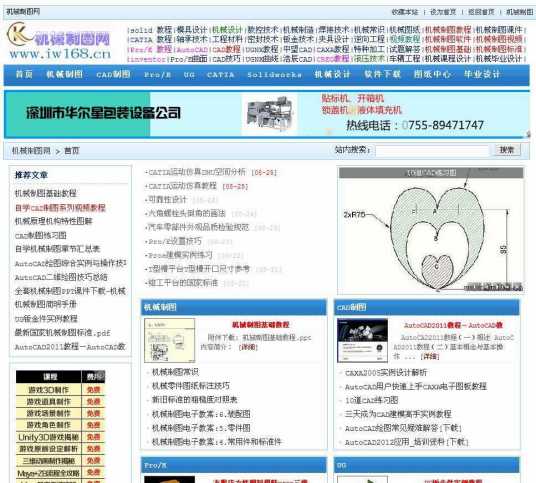Open CAD制图练习图 in recommended articles

coord(40,235)
